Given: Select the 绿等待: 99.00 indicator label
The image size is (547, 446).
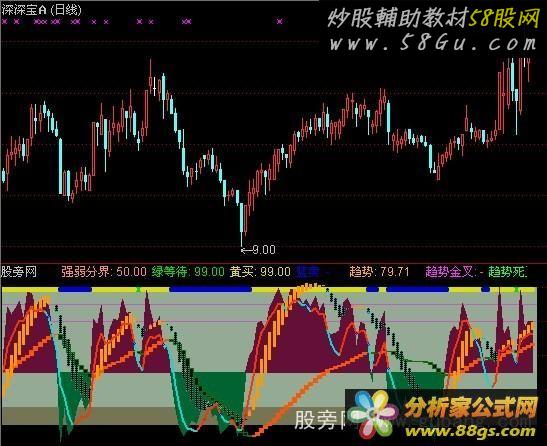Looking at the screenshot, I should click(188, 272).
